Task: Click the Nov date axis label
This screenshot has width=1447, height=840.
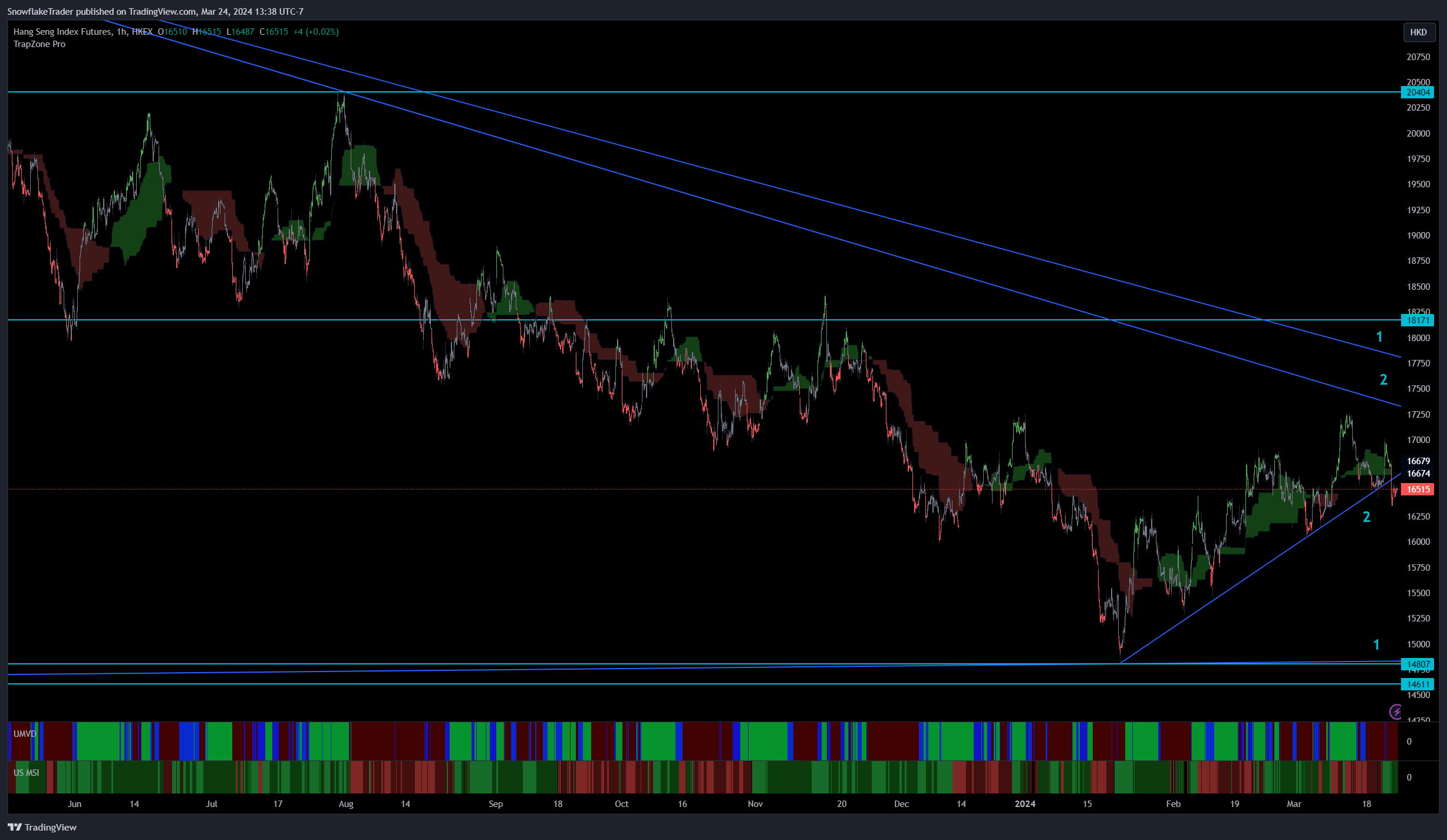Action: (x=755, y=804)
